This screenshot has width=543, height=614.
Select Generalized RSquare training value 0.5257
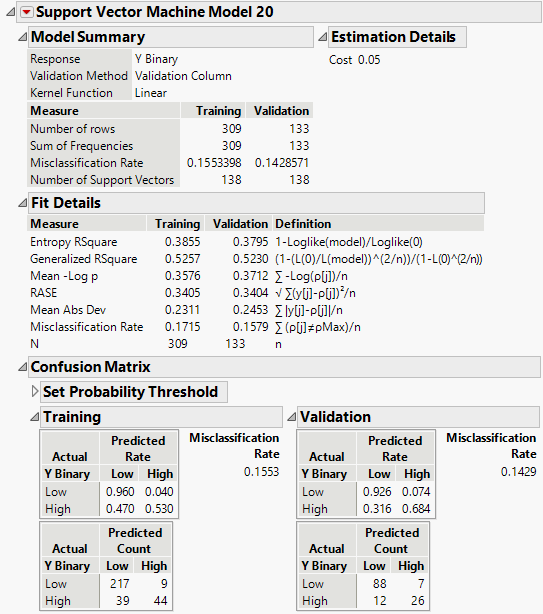[182, 259]
